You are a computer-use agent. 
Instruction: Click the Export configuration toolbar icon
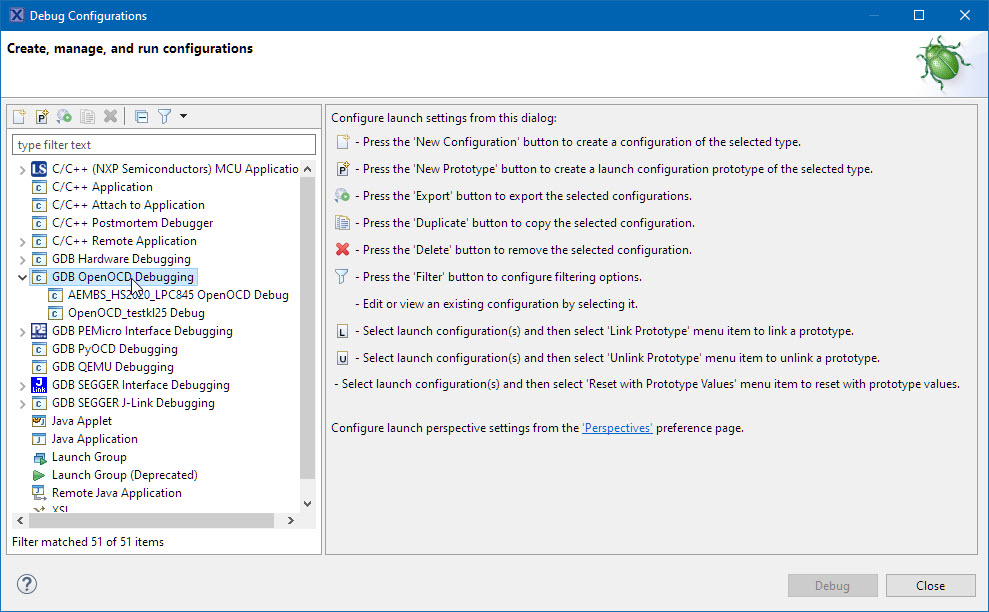(64, 116)
